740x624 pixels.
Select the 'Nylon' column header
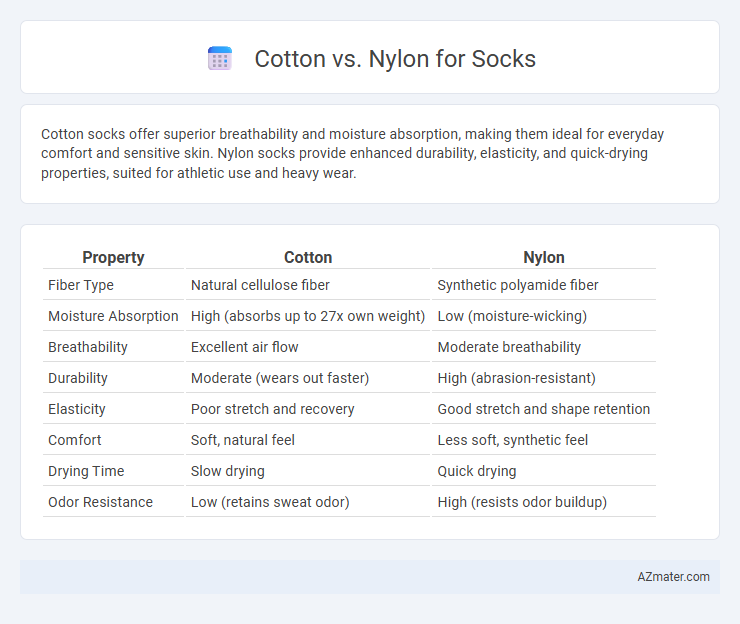click(x=544, y=257)
